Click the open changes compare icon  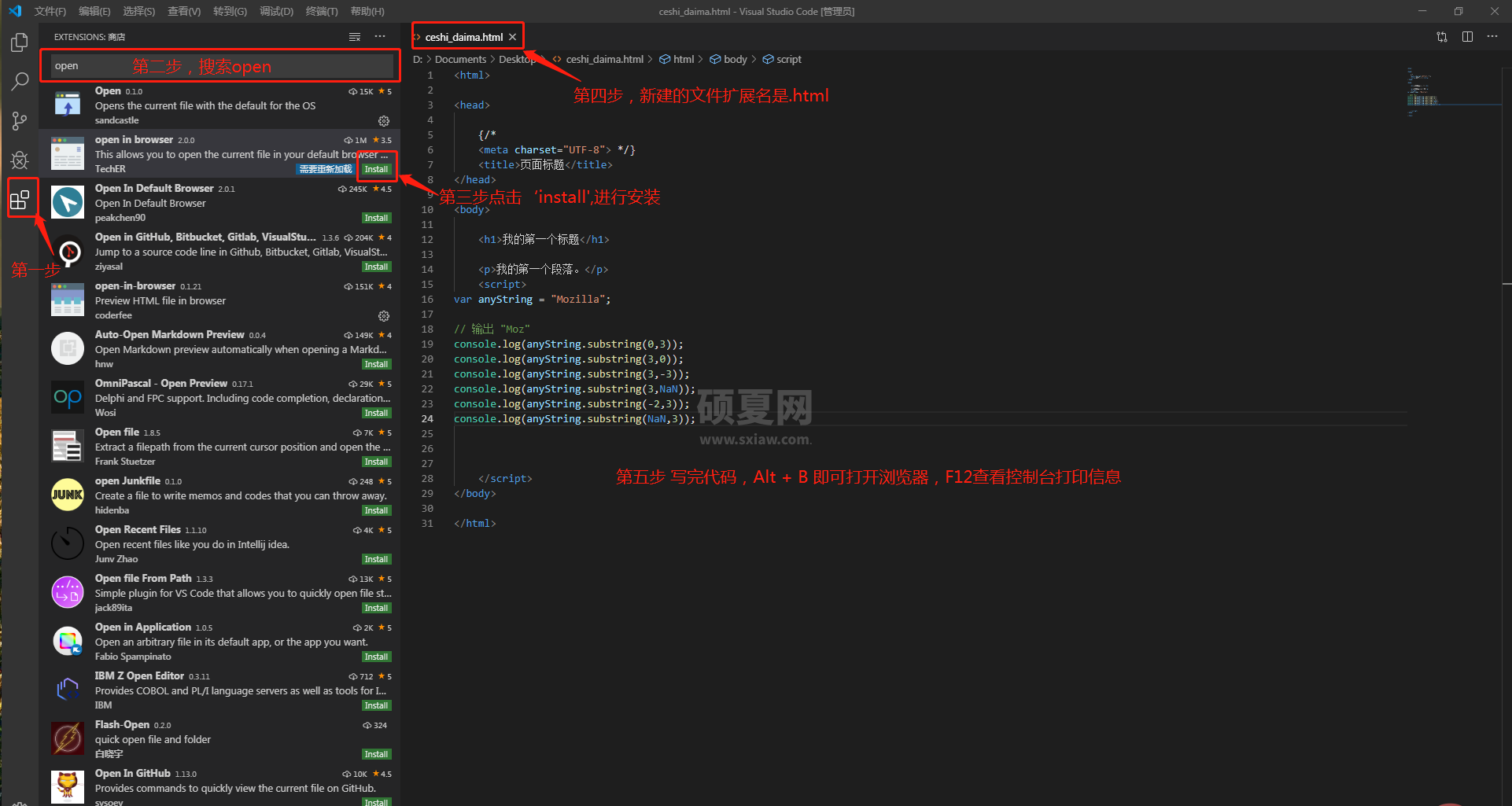click(1442, 37)
